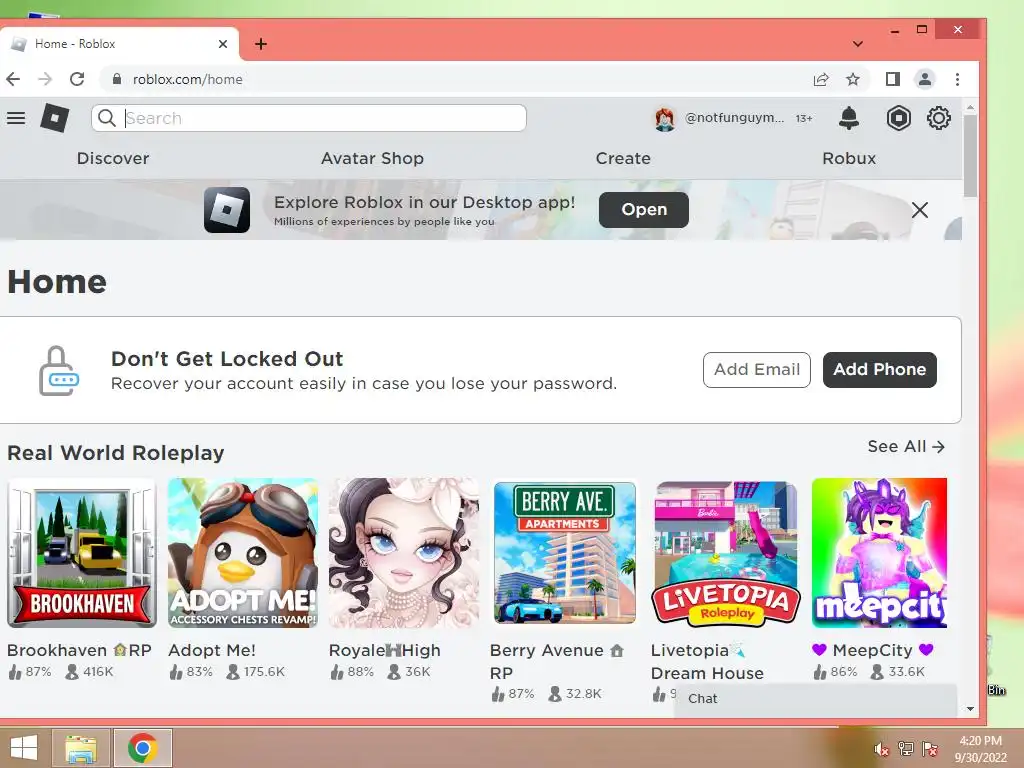Click the Berry Avenue RP title text
Image resolution: width=1024 pixels, height=768 pixels.
(557, 662)
